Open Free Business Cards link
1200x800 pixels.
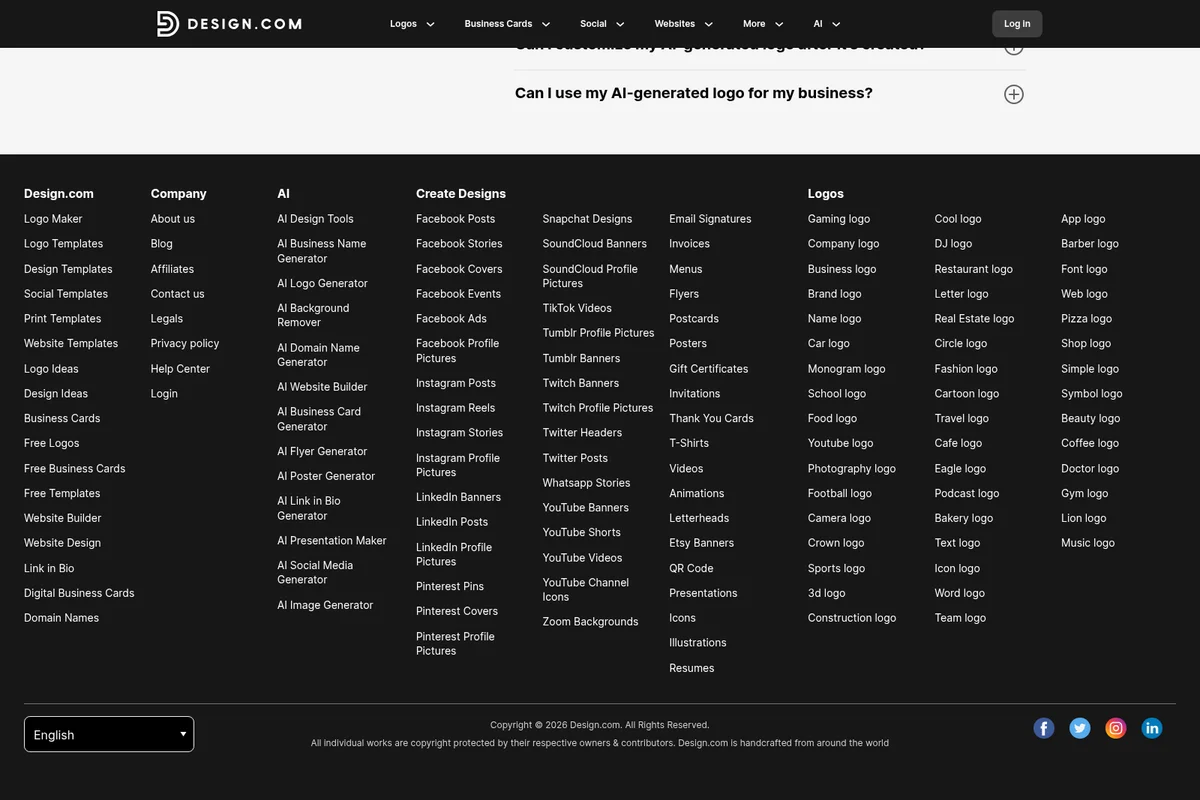[x=75, y=469]
